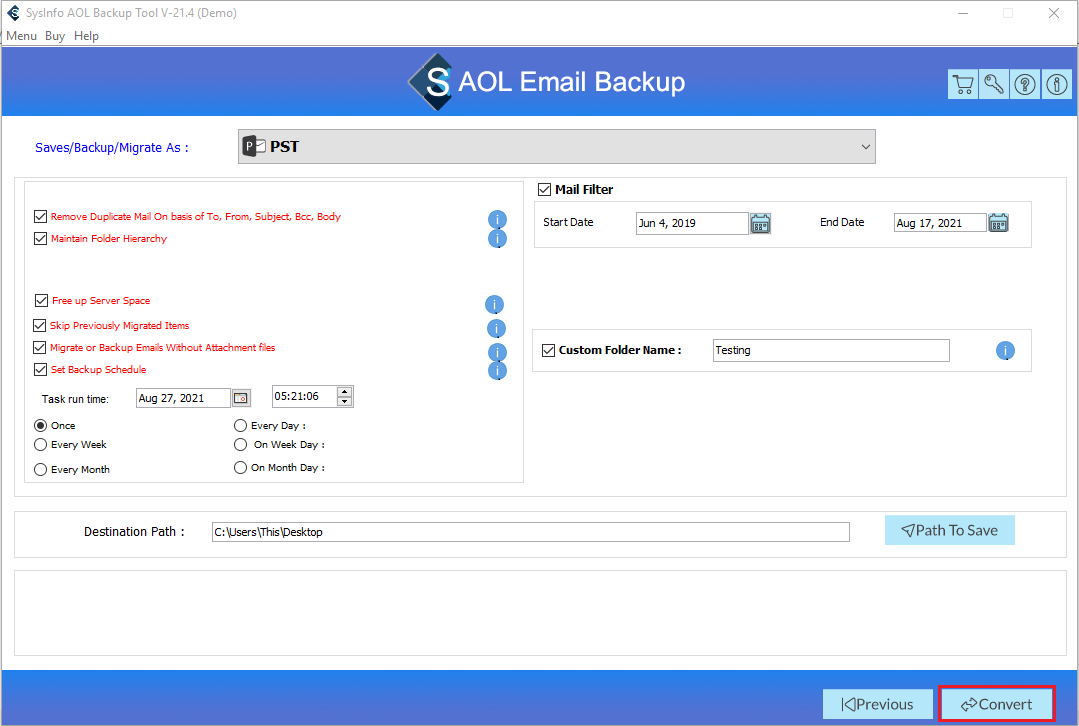Toggle Remove Duplicate Mail checkbox
Image resolution: width=1079 pixels, height=726 pixels.
pos(41,216)
